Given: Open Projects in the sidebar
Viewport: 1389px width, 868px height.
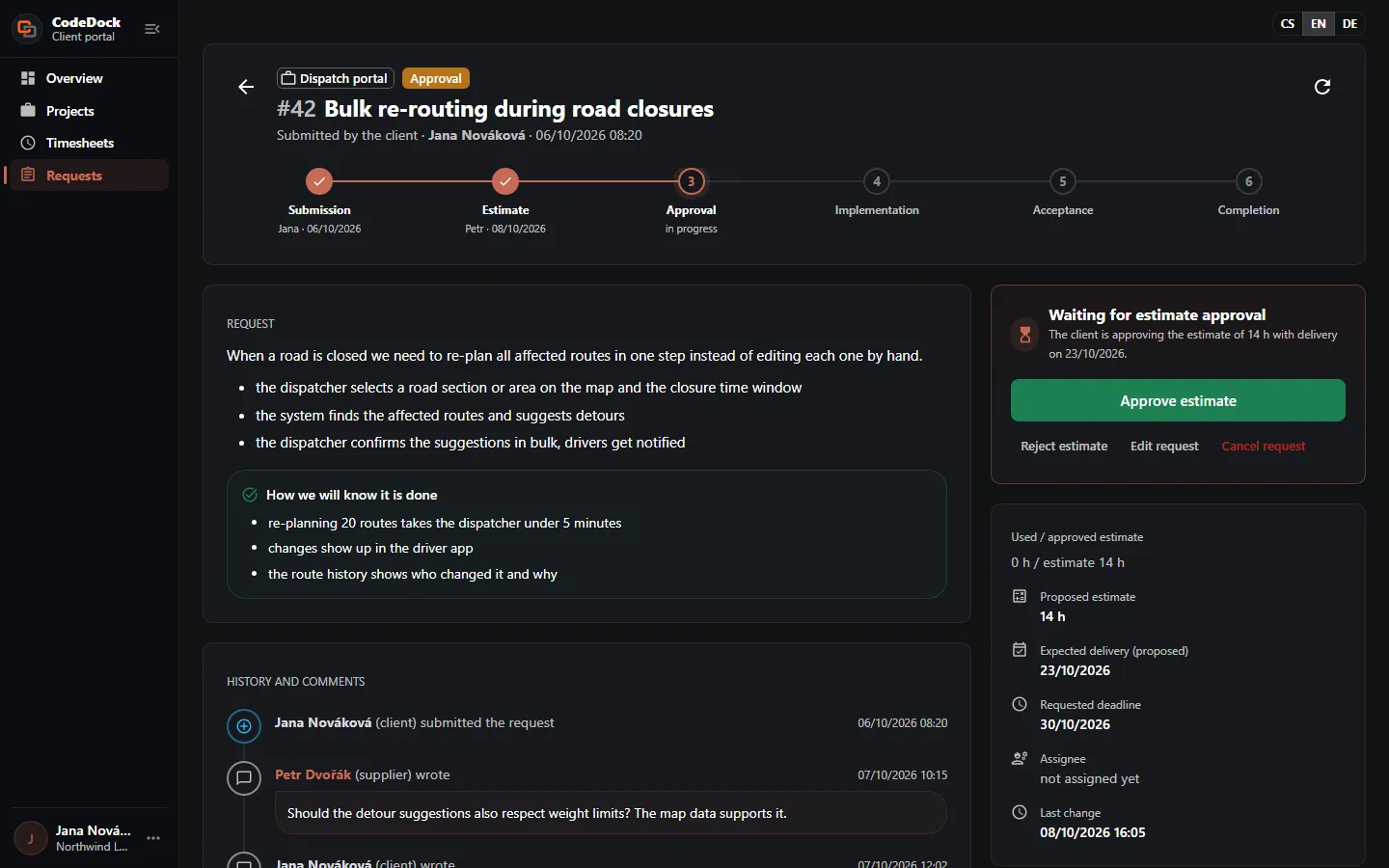Looking at the screenshot, I should coord(90,111).
